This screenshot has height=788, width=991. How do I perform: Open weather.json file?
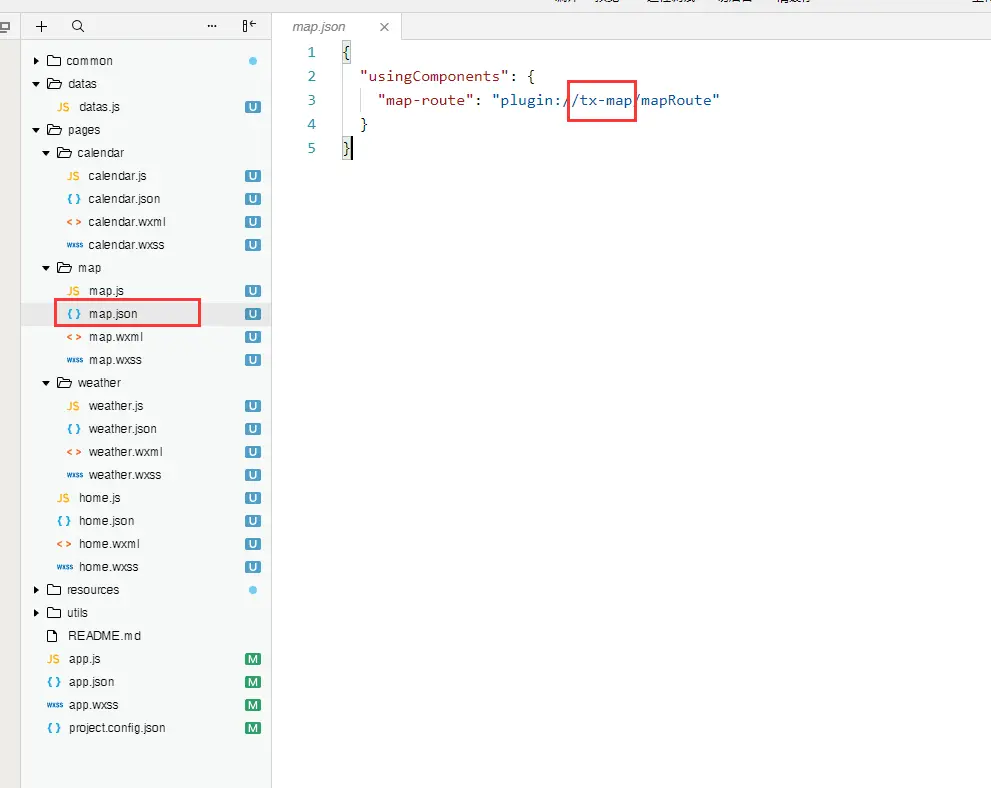coord(123,428)
